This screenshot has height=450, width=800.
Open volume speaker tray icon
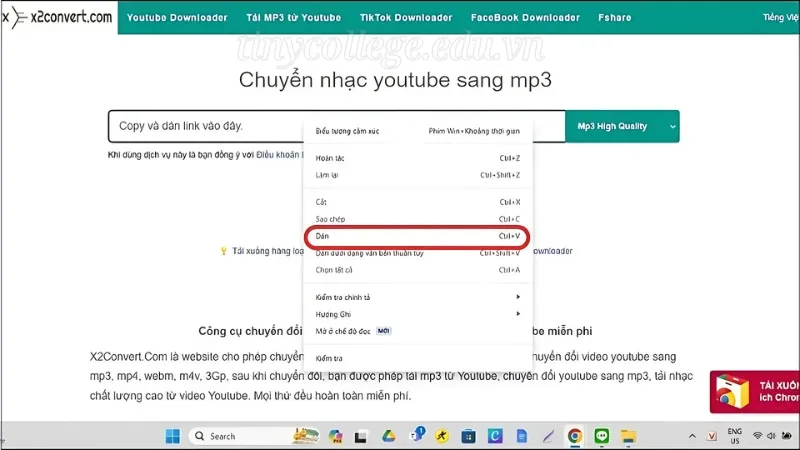pos(771,436)
